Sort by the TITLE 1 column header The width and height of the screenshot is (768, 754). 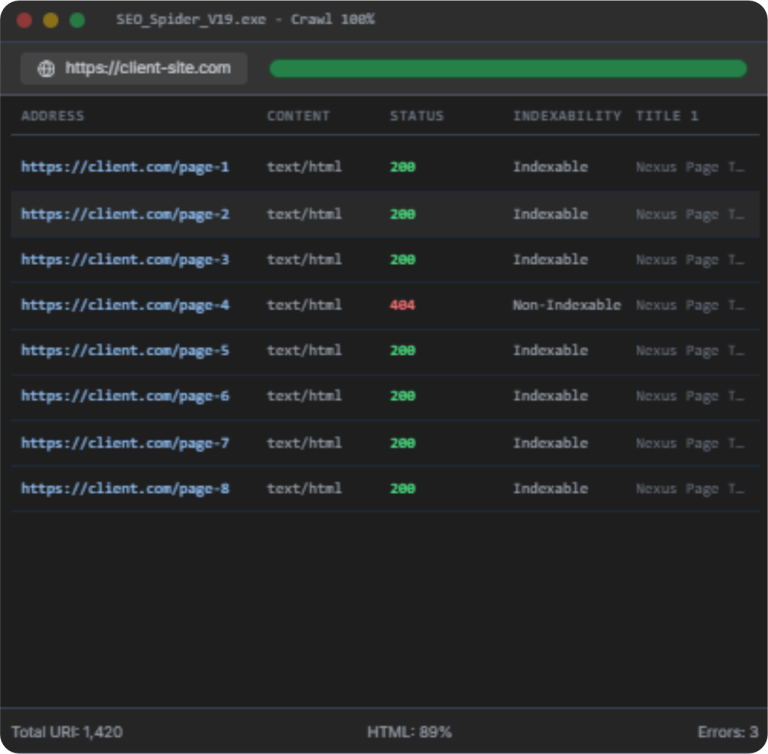667,116
